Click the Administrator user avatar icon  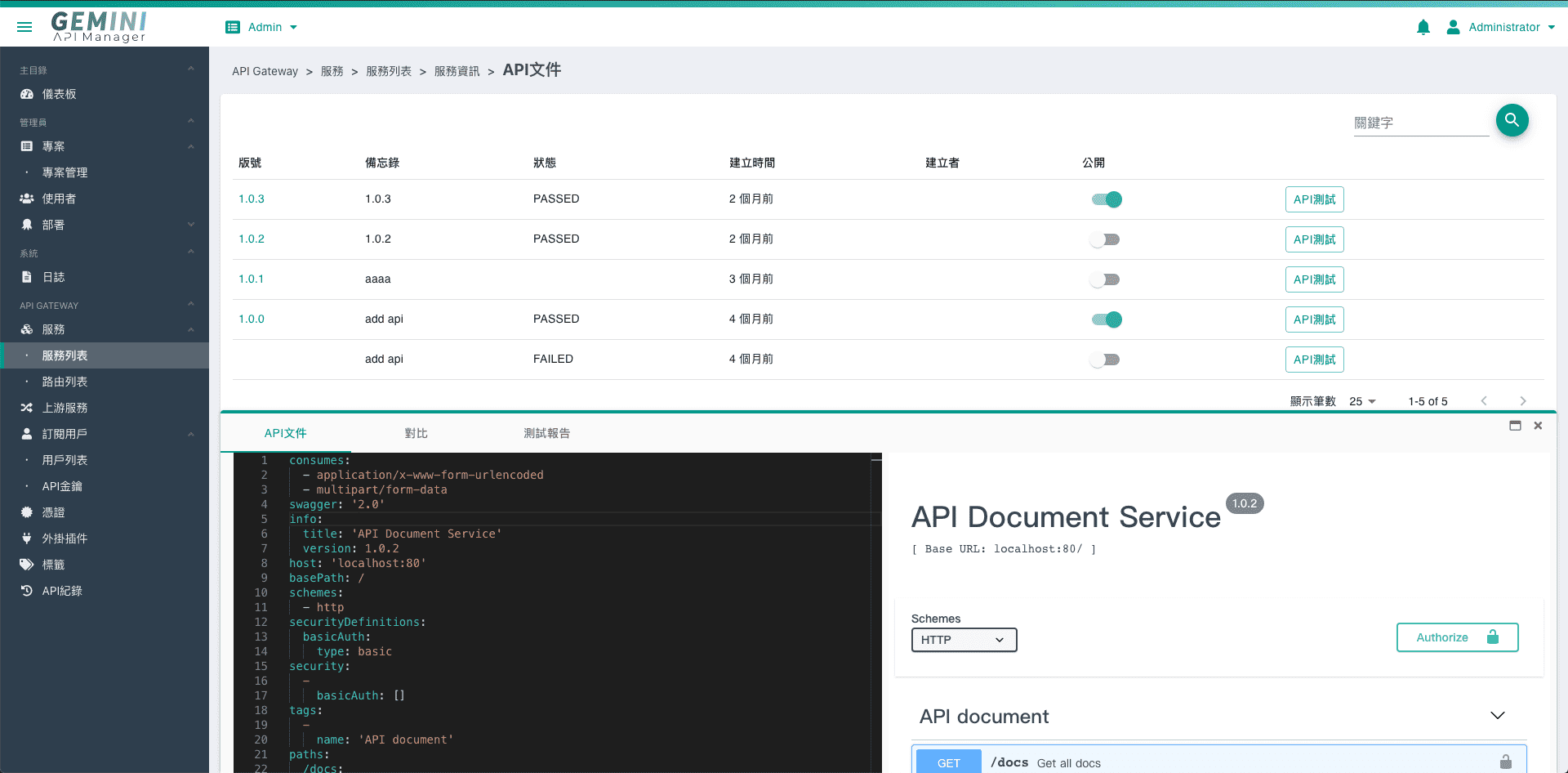1453,27
